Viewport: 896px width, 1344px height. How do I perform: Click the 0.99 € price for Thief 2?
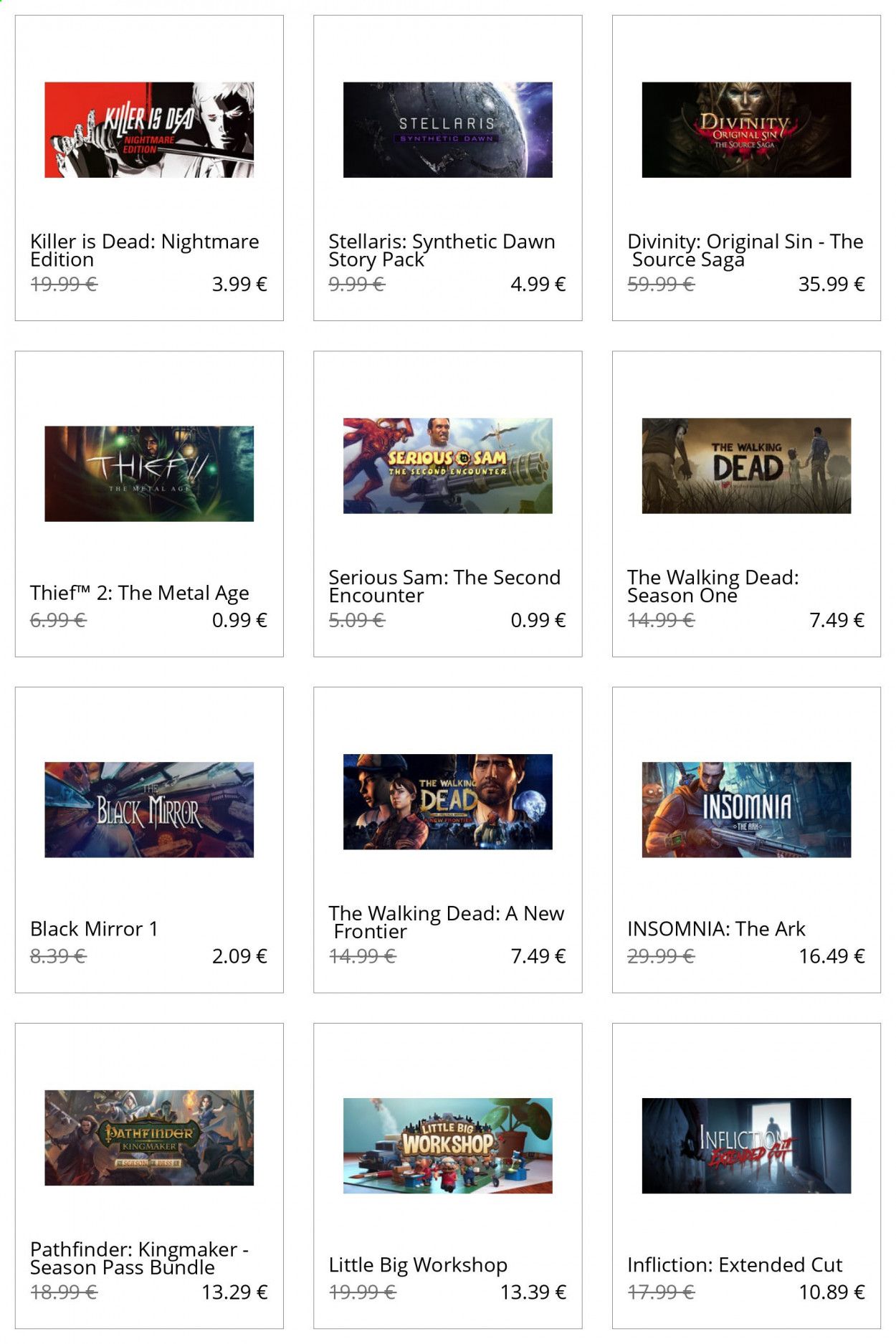[x=239, y=620]
